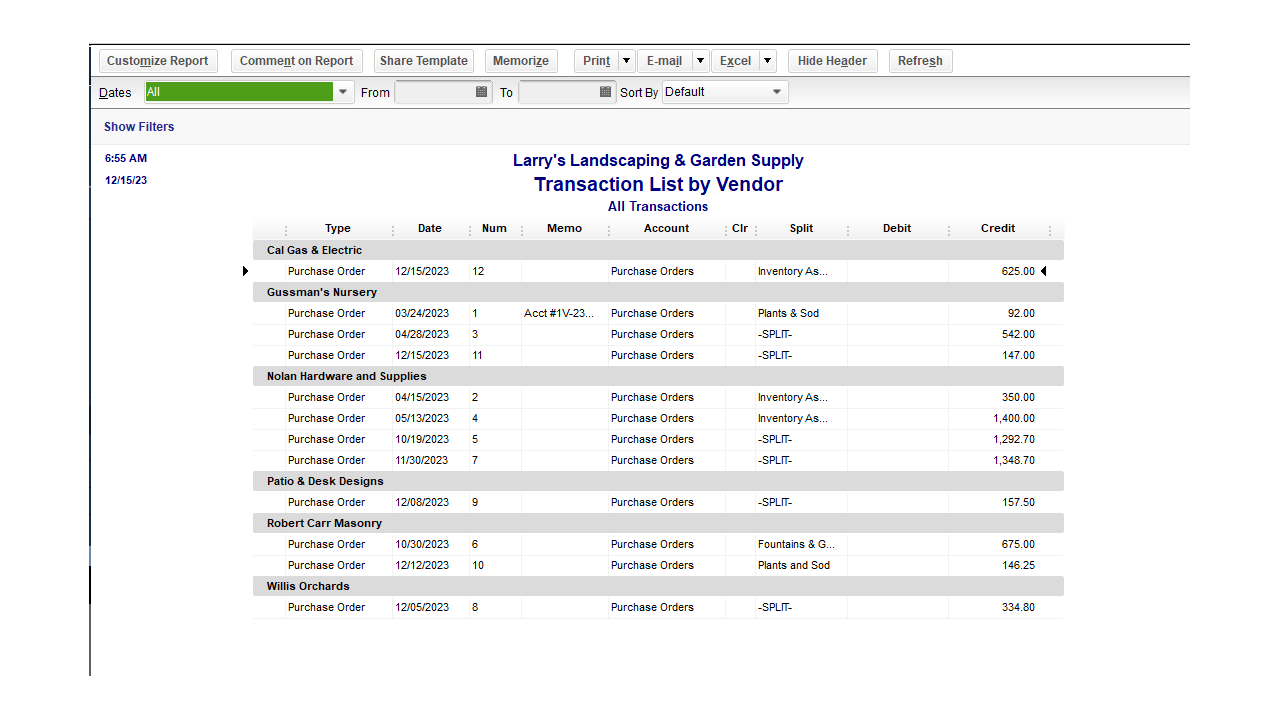
Task: Open the Dates filter combo box
Action: point(240,91)
